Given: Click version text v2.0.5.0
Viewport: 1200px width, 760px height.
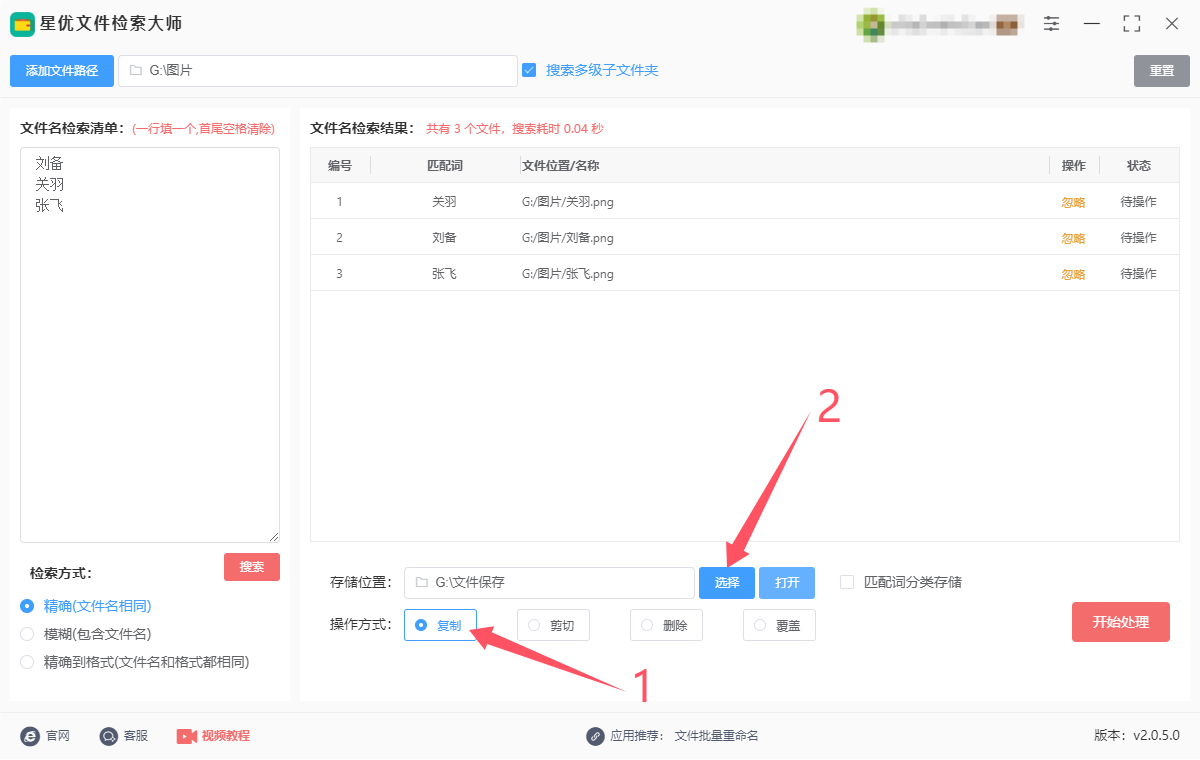Looking at the screenshot, I should [x=1156, y=736].
